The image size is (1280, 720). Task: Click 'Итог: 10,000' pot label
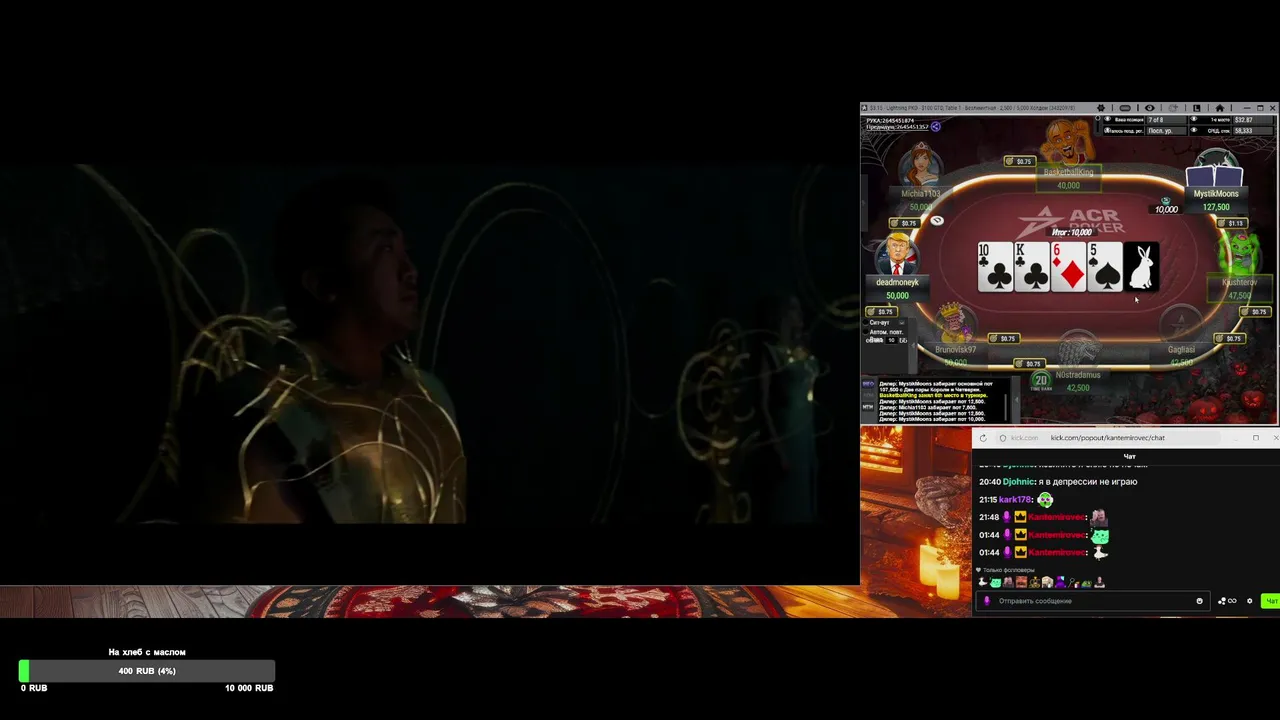click(x=1071, y=232)
